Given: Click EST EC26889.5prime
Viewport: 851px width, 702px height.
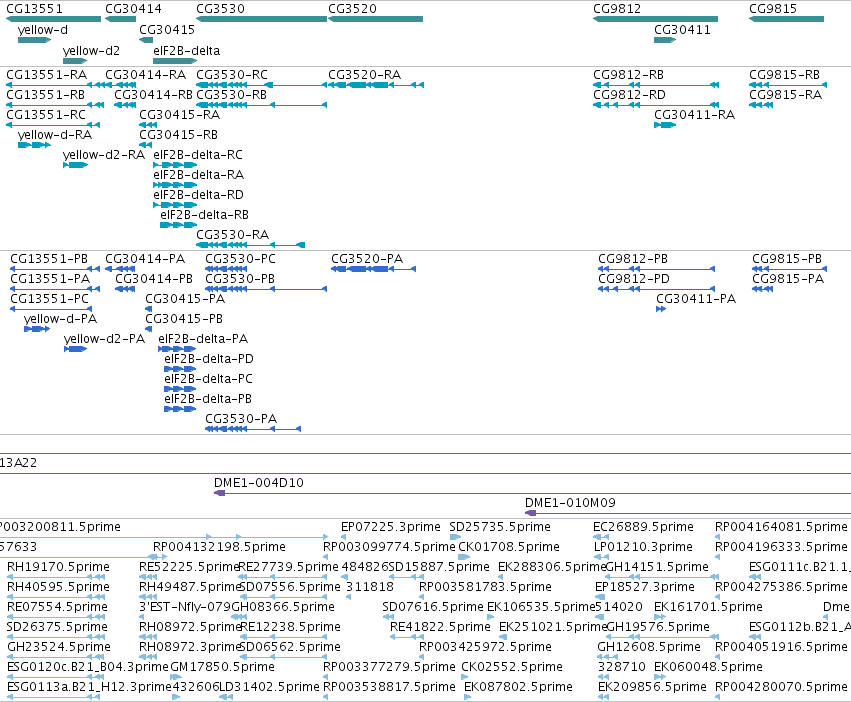Looking at the screenshot, I should point(601,537).
